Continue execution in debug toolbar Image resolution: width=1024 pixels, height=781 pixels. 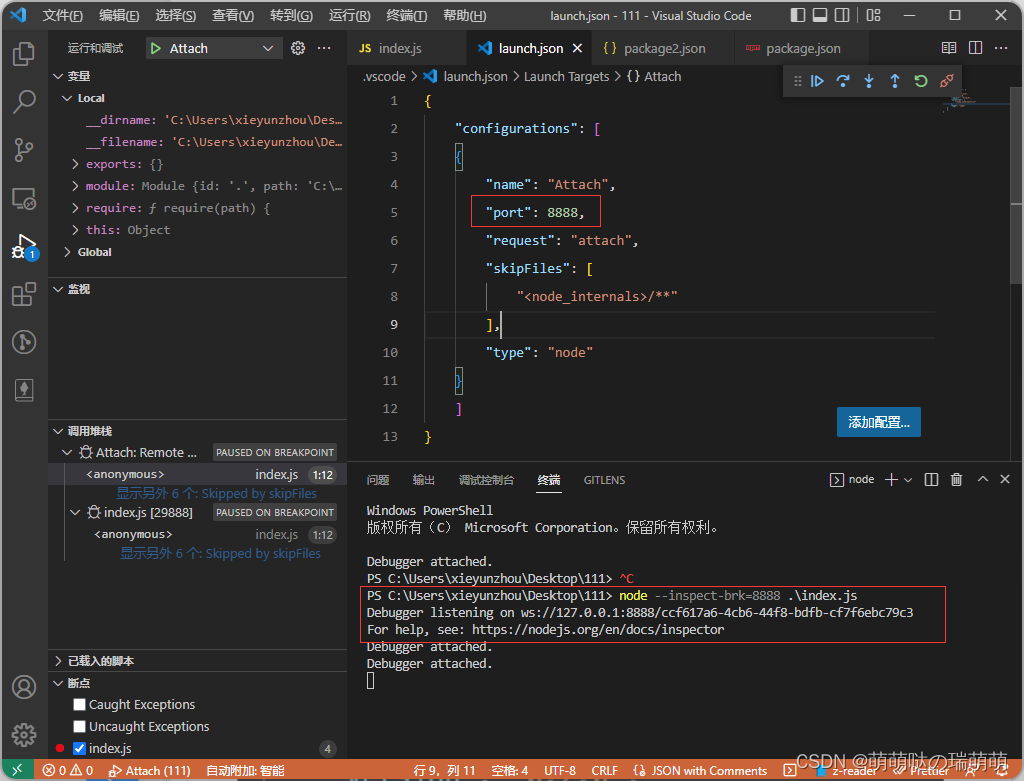(x=817, y=81)
